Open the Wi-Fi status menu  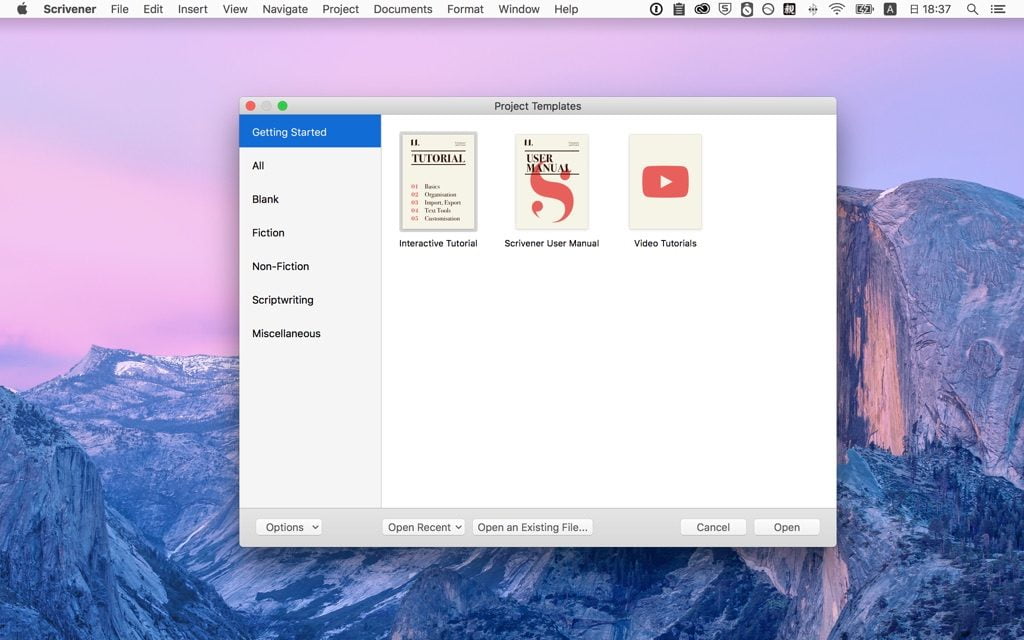click(x=837, y=9)
